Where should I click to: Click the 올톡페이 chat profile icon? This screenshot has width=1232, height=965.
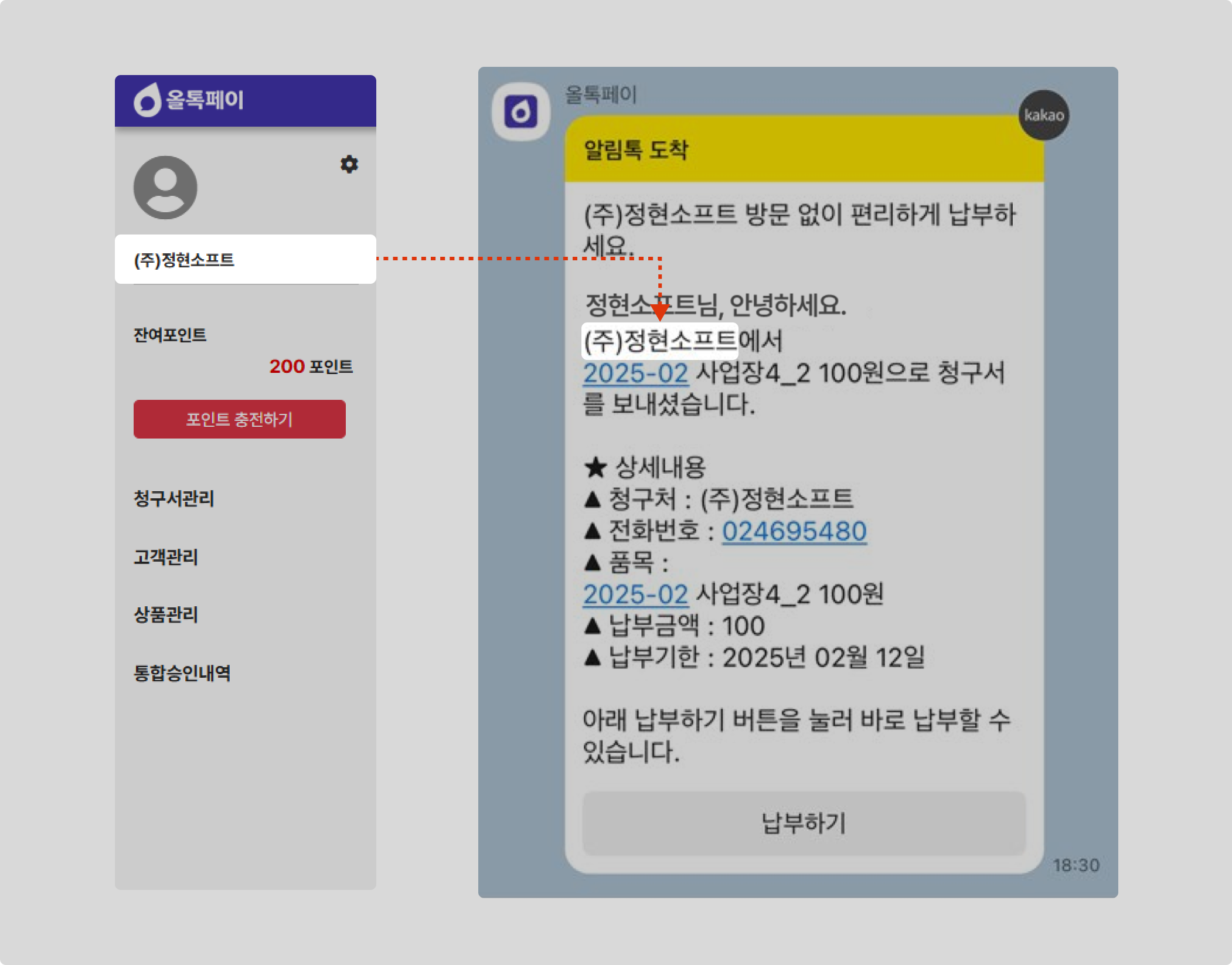(x=520, y=111)
